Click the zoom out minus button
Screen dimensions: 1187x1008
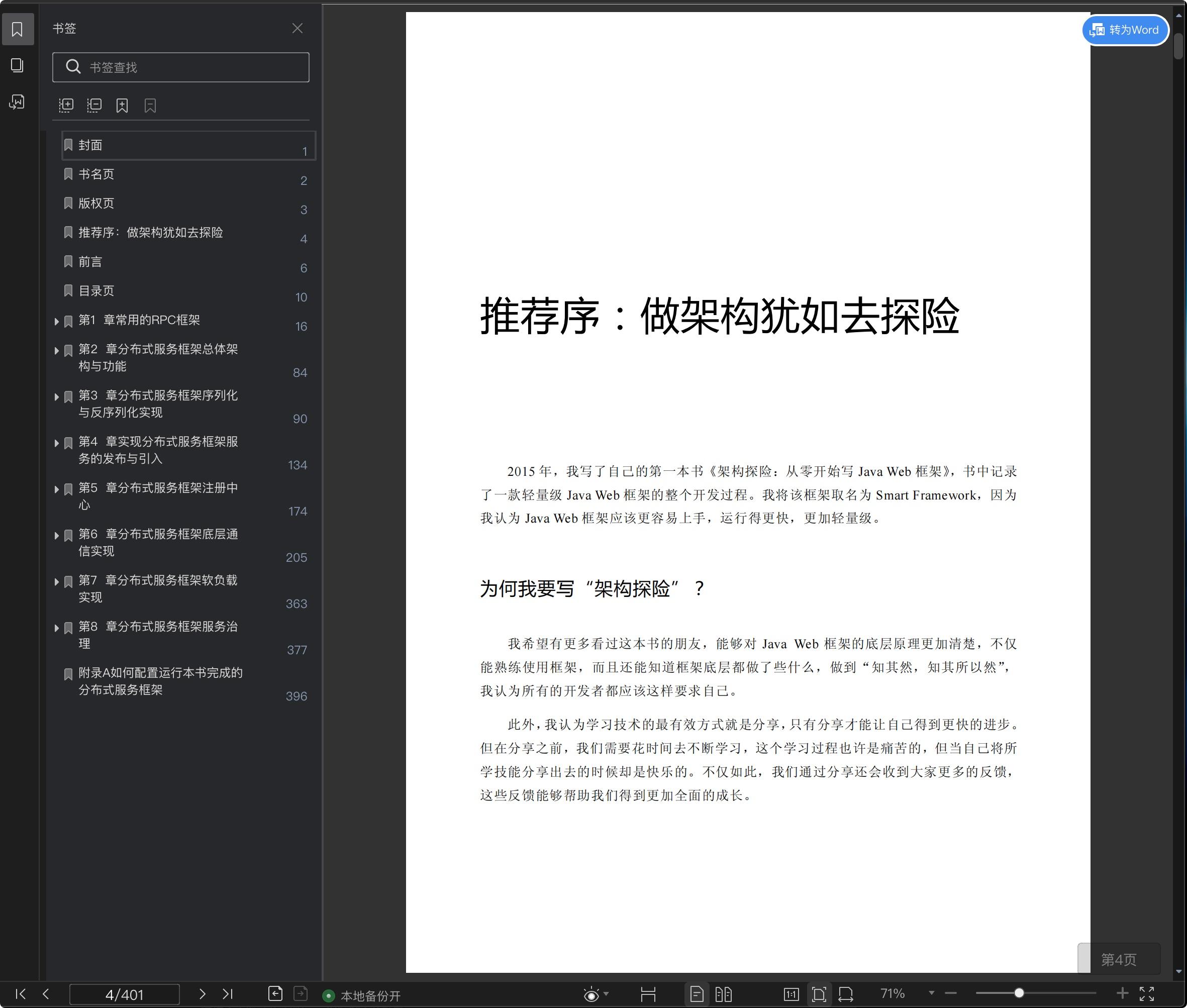coord(951,993)
